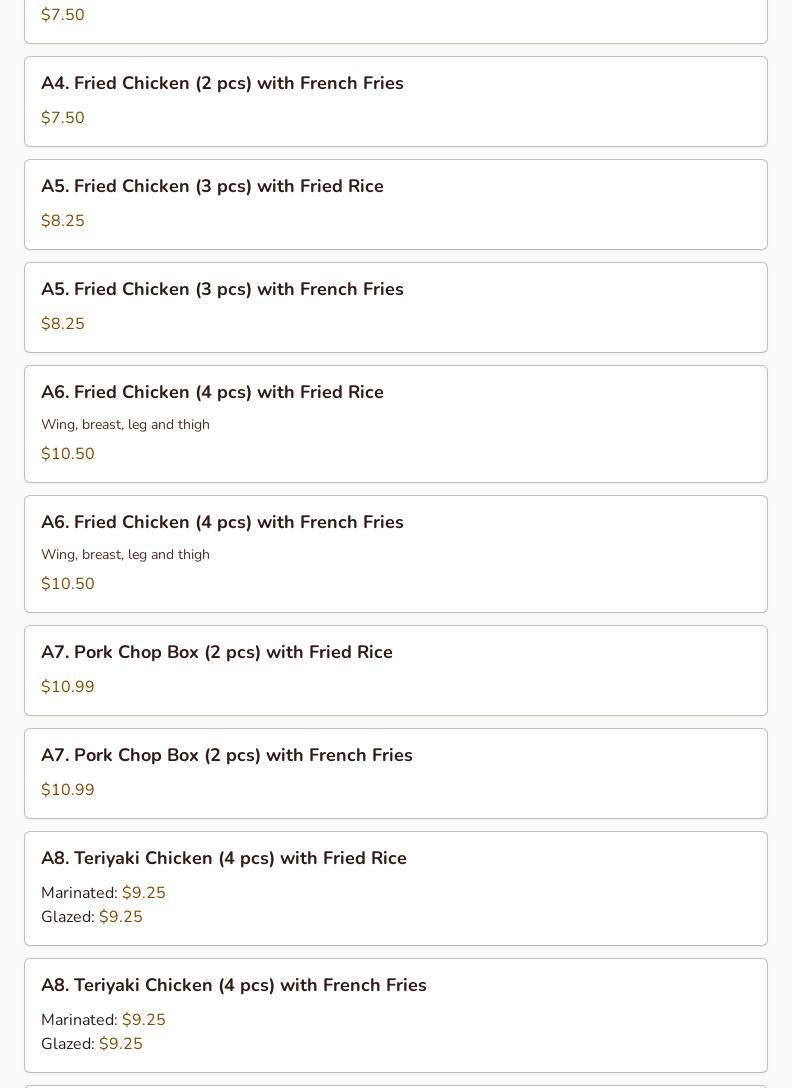Open A8 Teriyaki Chicken with Fried Rice

tap(224, 858)
